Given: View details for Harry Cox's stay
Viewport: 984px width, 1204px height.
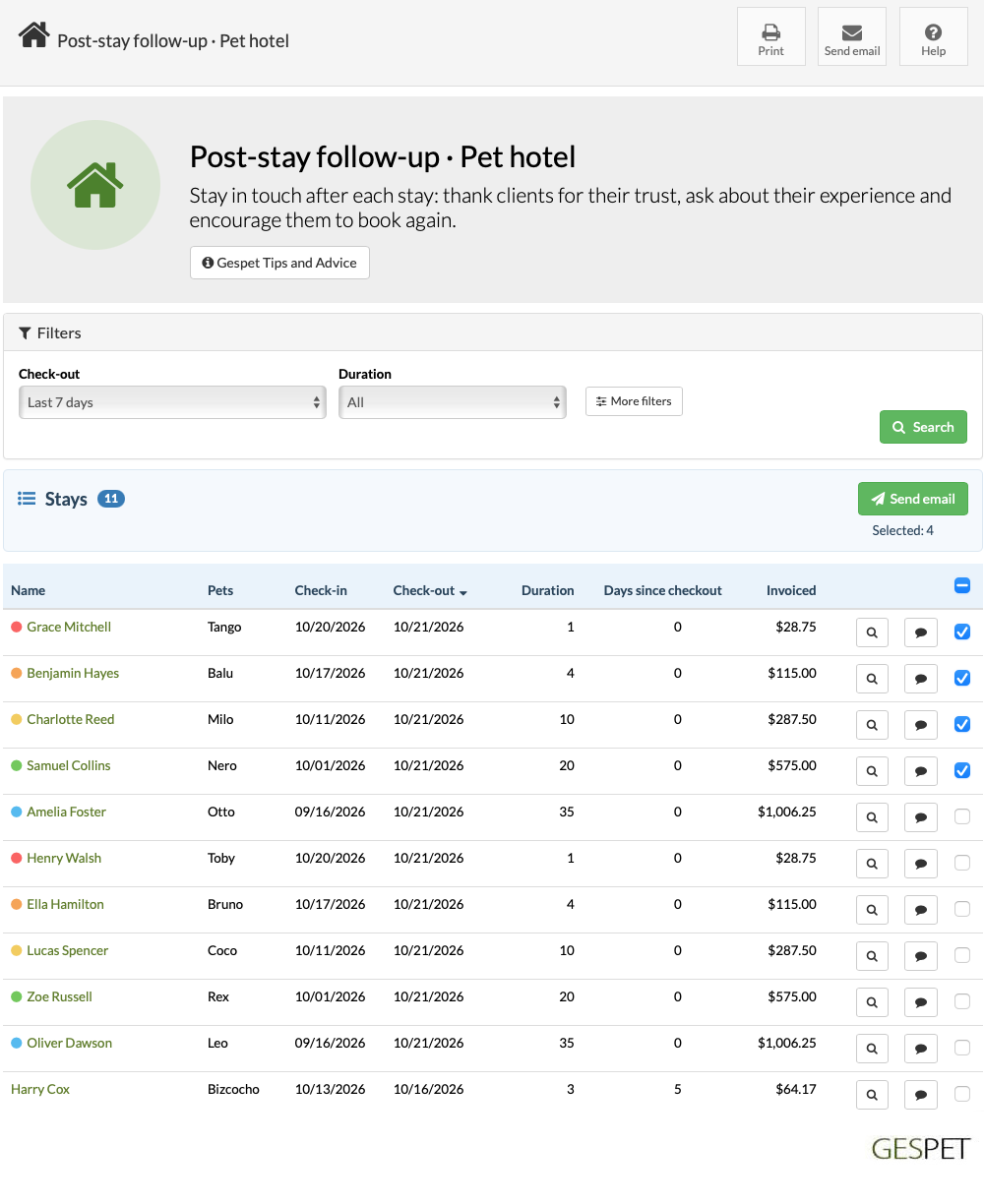Looking at the screenshot, I should [872, 1095].
